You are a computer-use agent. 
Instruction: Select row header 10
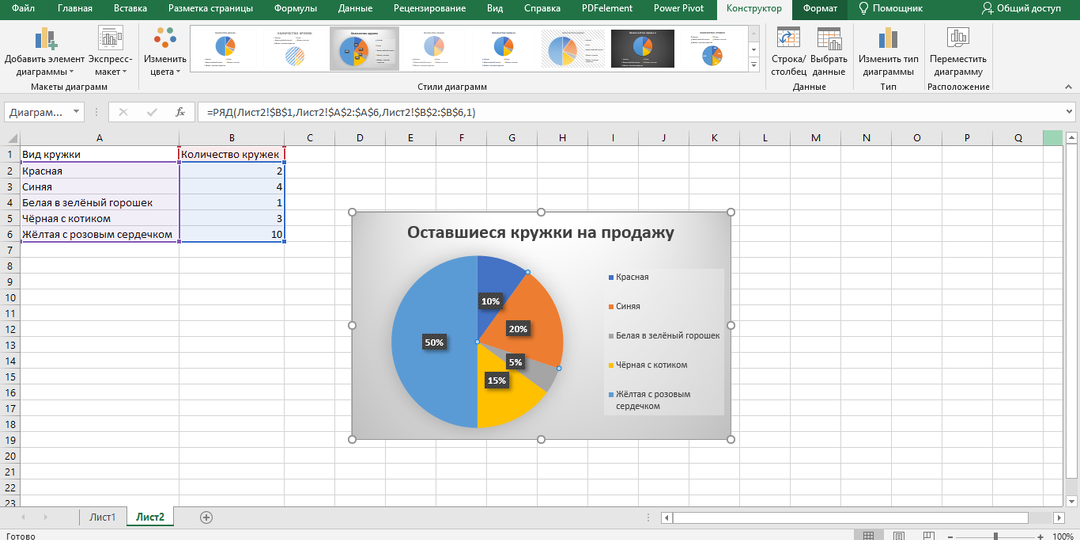pos(10,298)
